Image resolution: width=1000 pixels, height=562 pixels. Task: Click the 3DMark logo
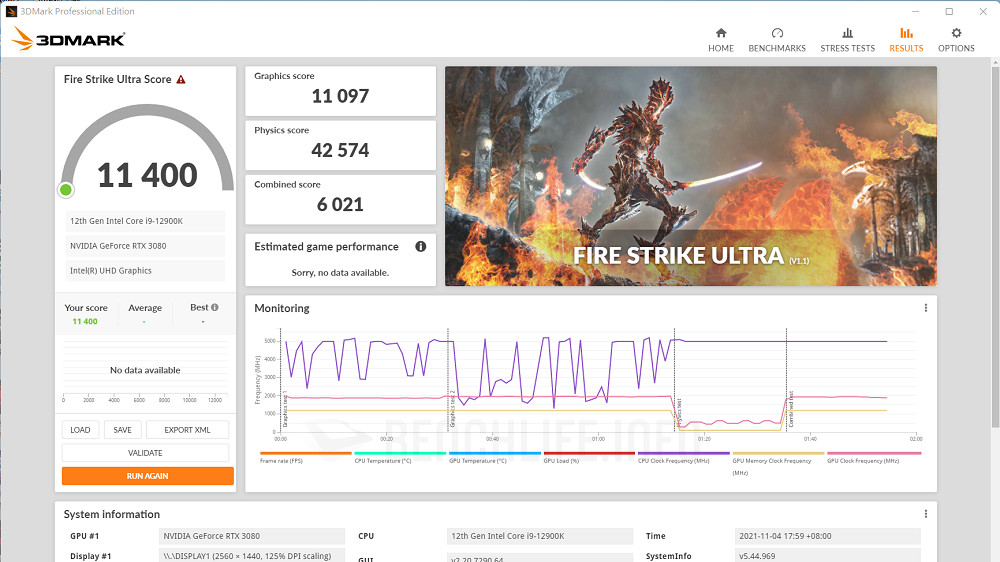pos(68,39)
